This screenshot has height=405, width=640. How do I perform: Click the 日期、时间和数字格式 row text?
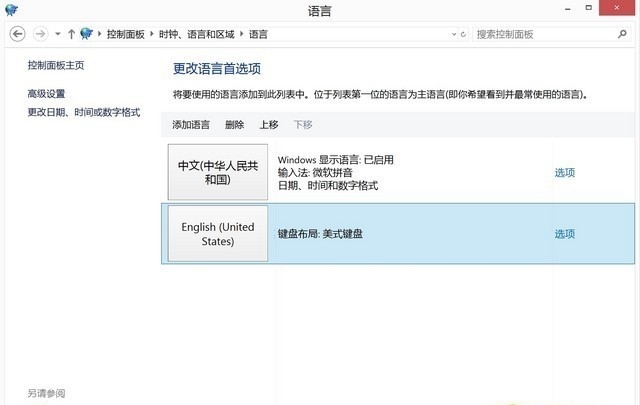[328, 186]
